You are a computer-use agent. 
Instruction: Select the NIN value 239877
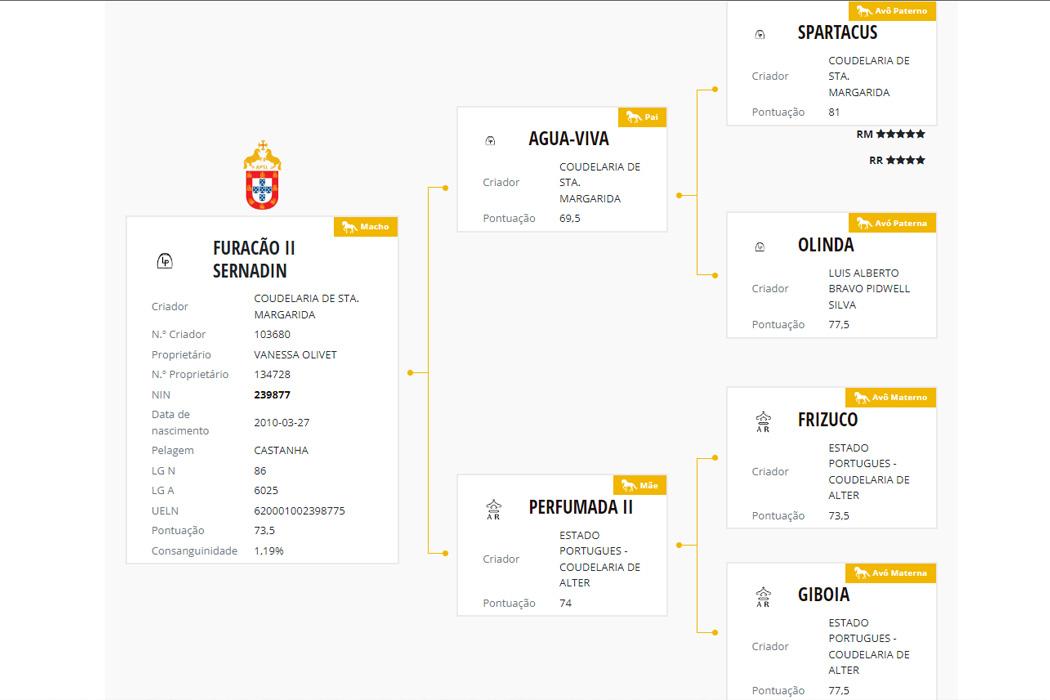pos(273,395)
